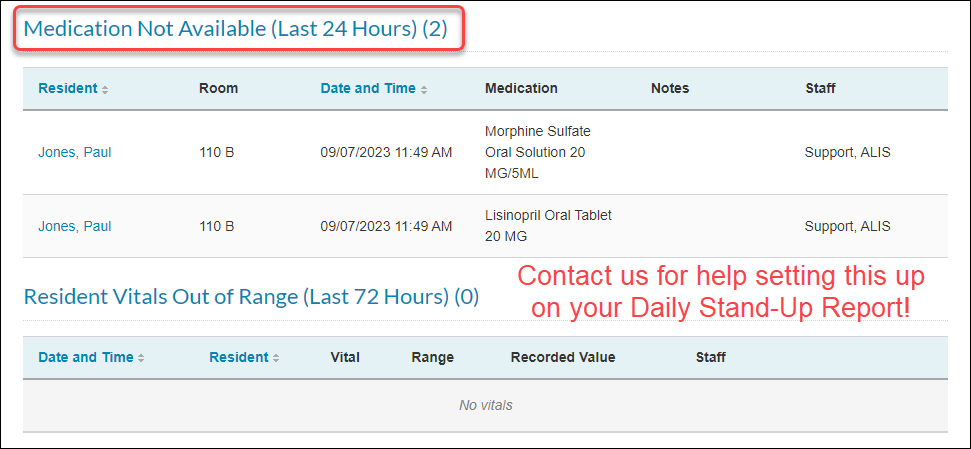The height and width of the screenshot is (449, 971).
Task: Click the Recorded Value column header
Action: [x=563, y=357]
